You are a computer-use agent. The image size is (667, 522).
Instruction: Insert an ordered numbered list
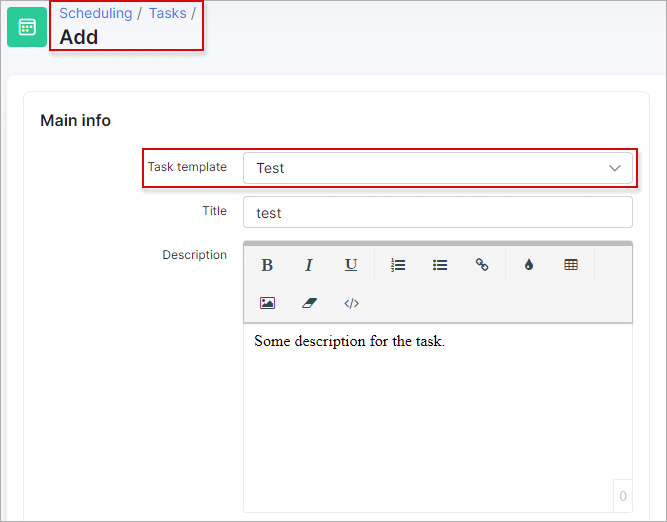tap(398, 265)
